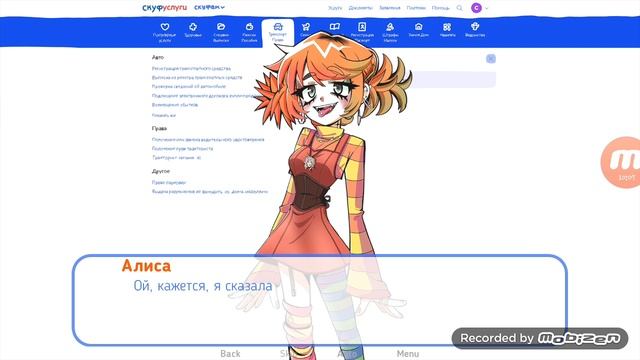Image resolution: width=640 pixels, height=360 pixels.
Task: Open Помощь in the top navigation
Action: [440, 8]
